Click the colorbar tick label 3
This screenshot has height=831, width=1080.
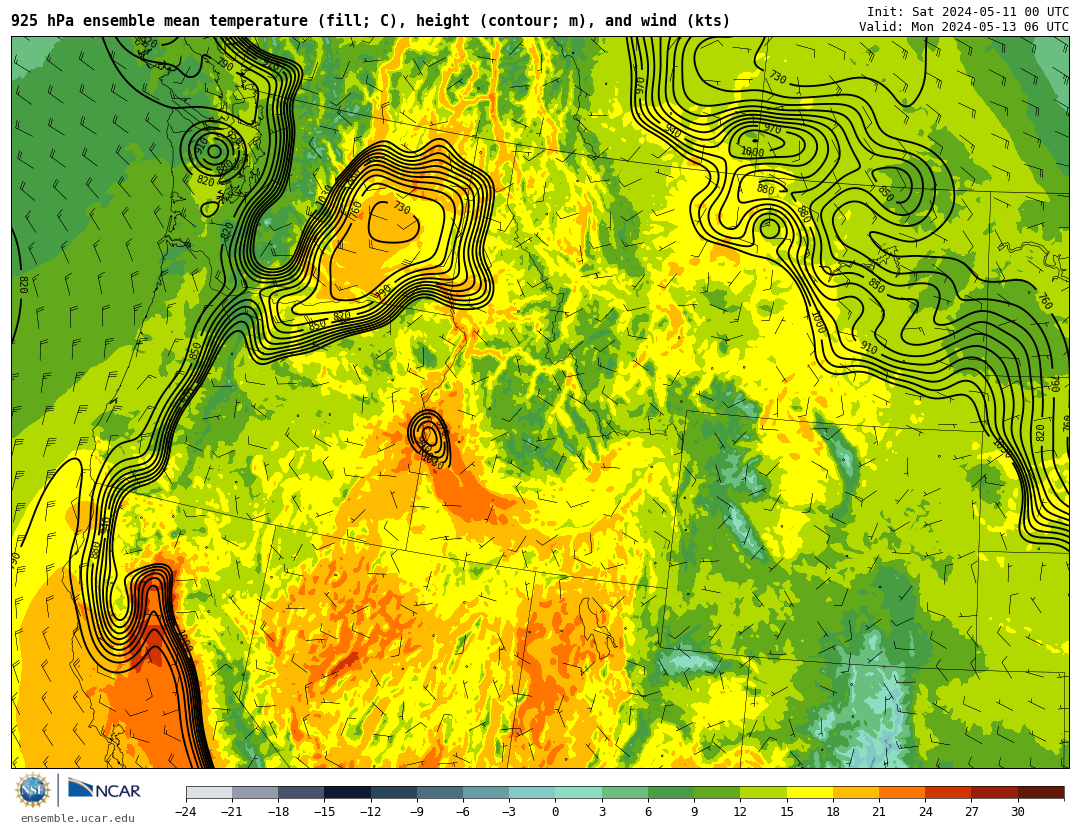[x=602, y=812]
